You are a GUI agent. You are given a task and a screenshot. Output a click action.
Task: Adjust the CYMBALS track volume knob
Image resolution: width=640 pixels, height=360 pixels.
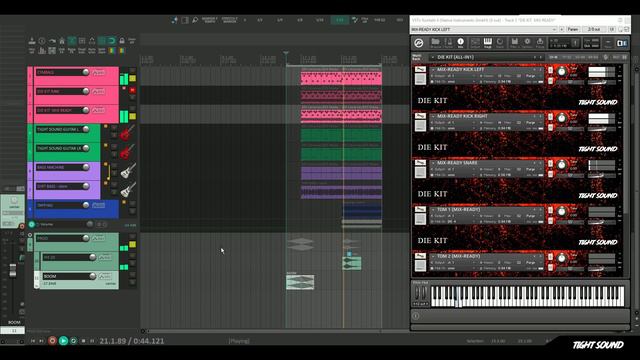click(x=86, y=72)
